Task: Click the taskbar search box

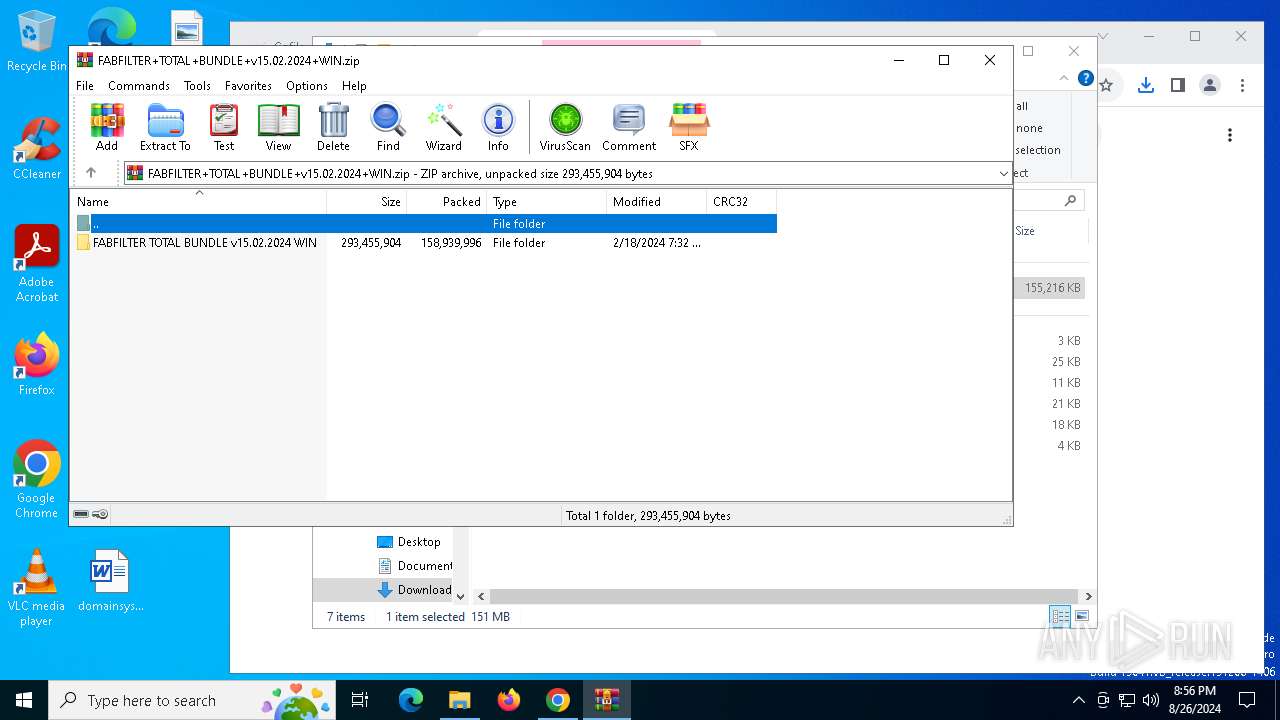Action: click(192, 700)
